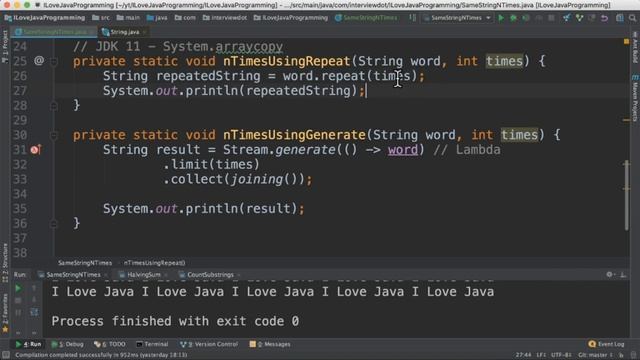Open SameStringNTimes run configuration dropdown
This screenshot has width=640, height=360.
tap(457, 18)
